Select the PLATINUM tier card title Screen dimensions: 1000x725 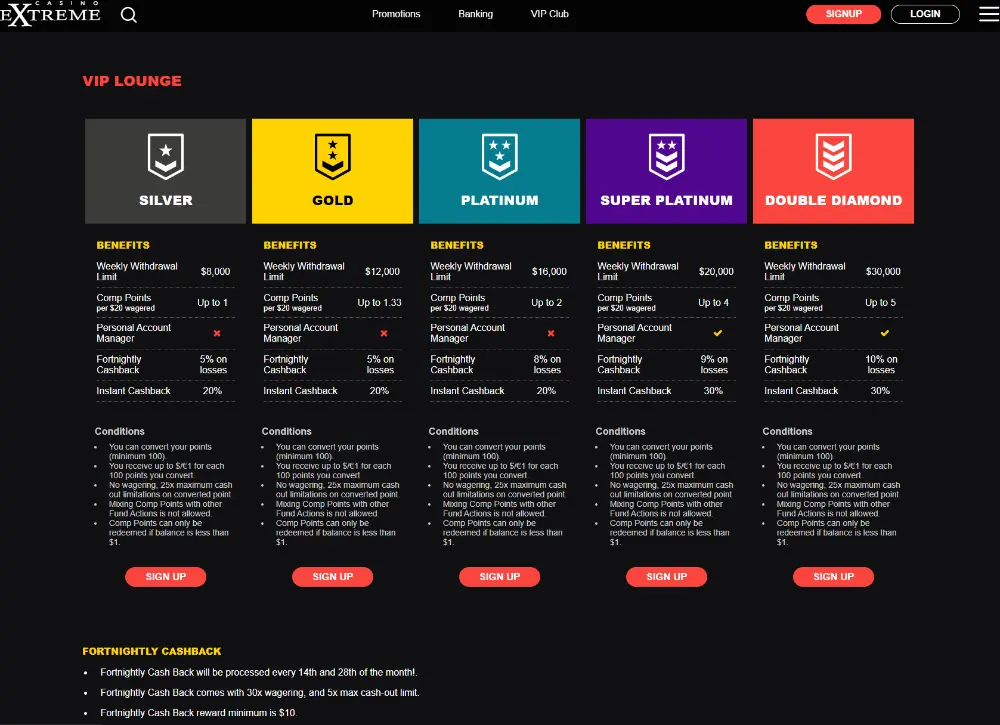click(499, 200)
